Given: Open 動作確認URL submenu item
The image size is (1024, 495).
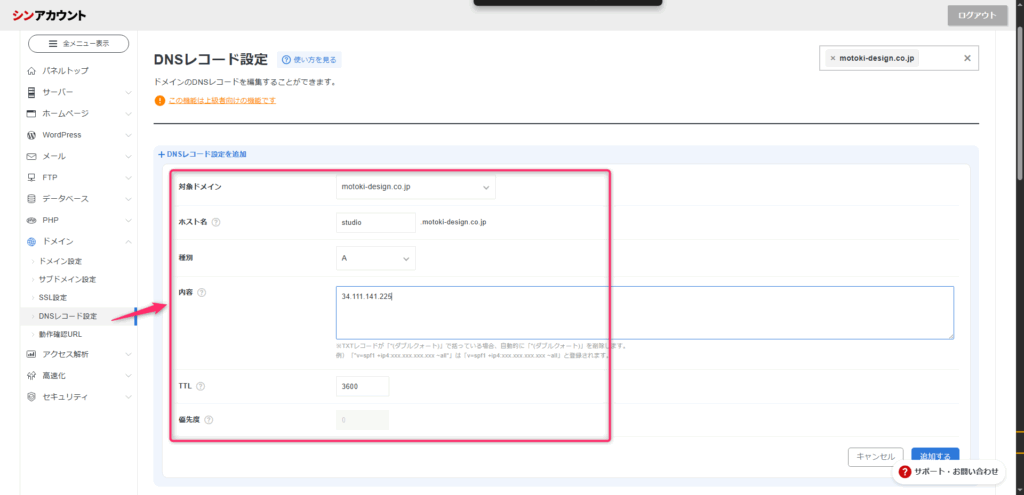Looking at the screenshot, I should point(60,334).
